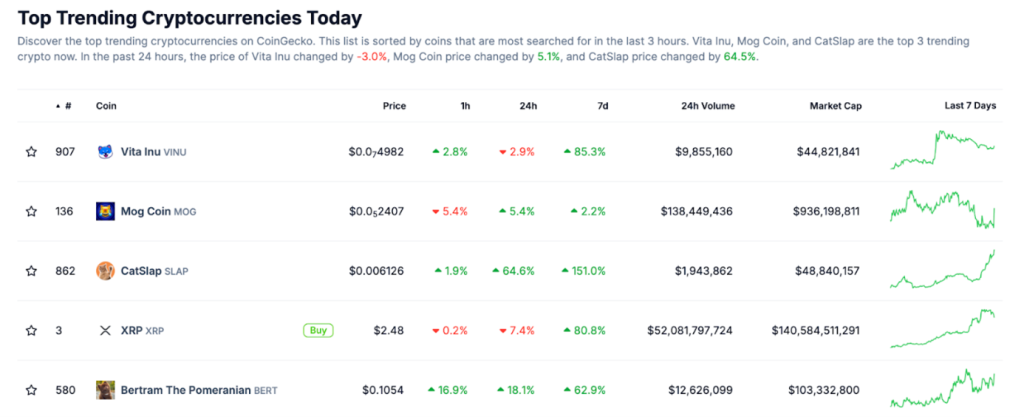This screenshot has width=1024, height=417.
Task: Open XRP's last 7 days sparkline chart
Action: tap(943, 328)
